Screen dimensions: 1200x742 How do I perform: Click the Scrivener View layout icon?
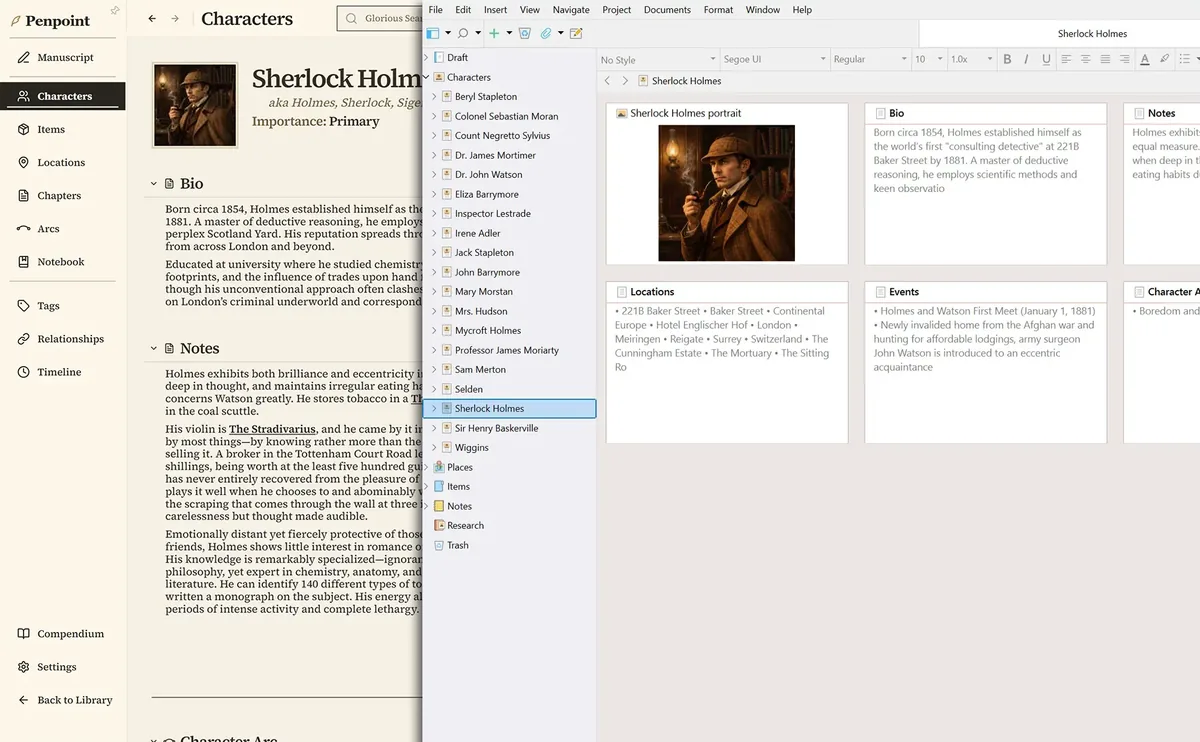pyautogui.click(x=433, y=33)
